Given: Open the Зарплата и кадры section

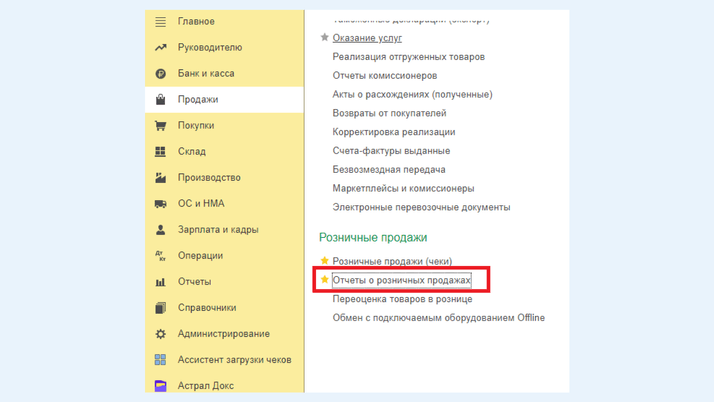Looking at the screenshot, I should coord(224,229).
